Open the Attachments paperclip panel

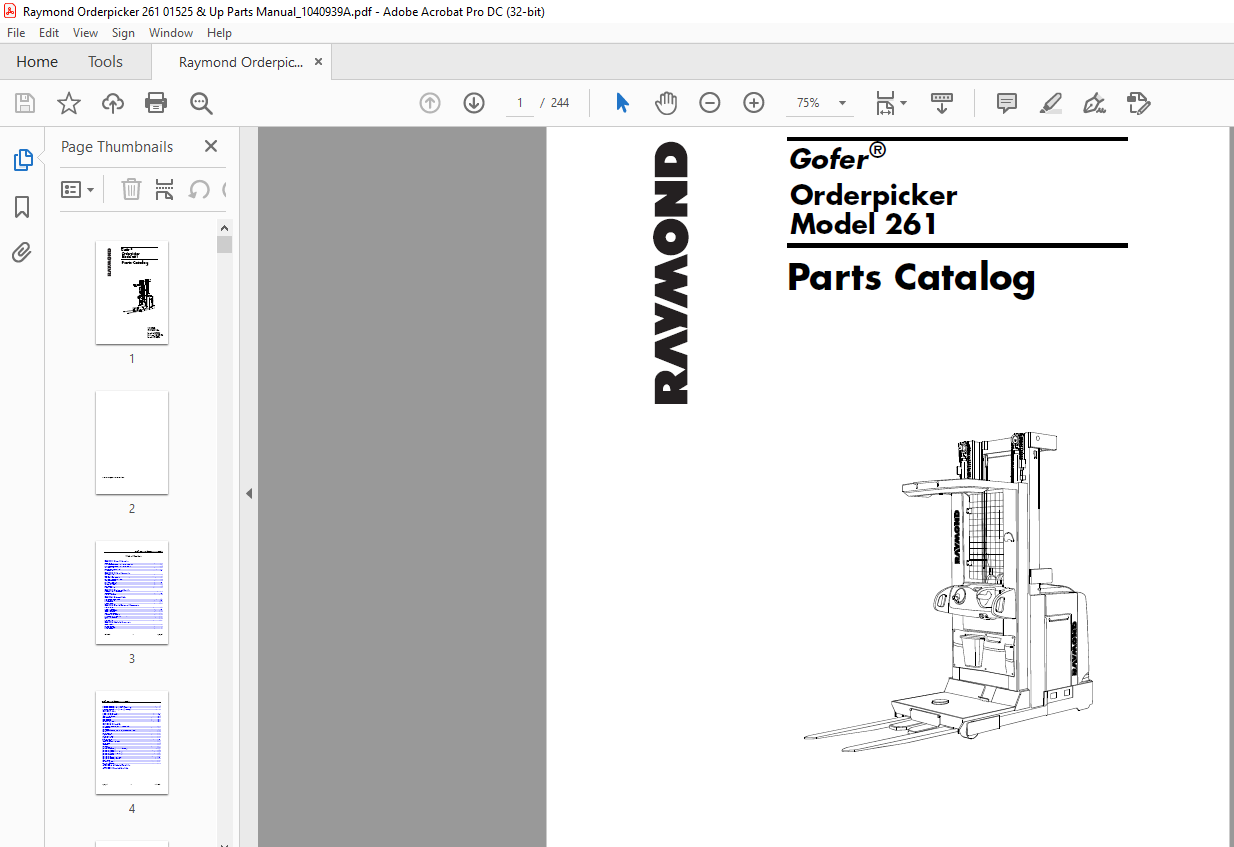tap(22, 252)
